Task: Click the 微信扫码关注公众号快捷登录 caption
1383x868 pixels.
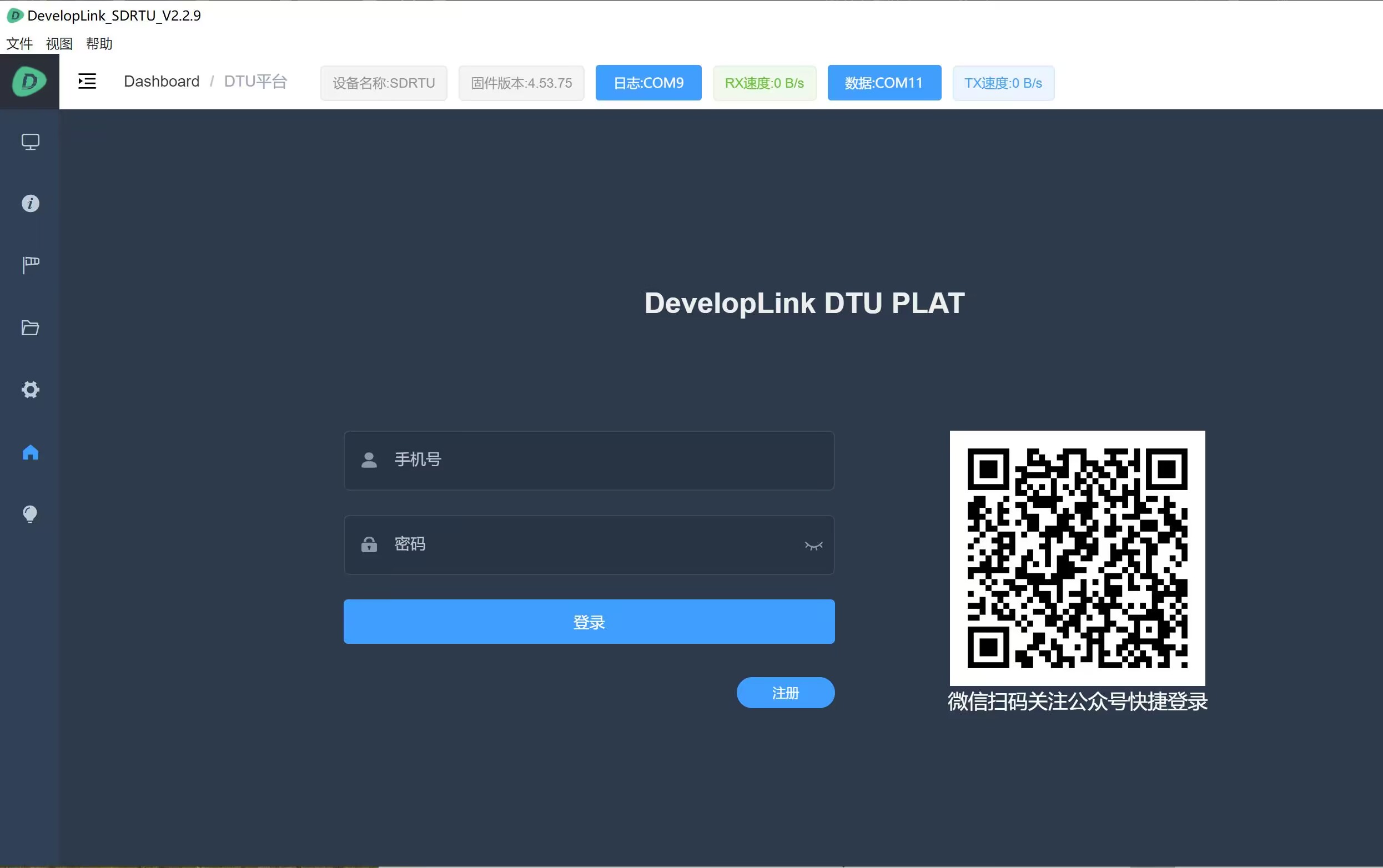Action: [x=1078, y=702]
